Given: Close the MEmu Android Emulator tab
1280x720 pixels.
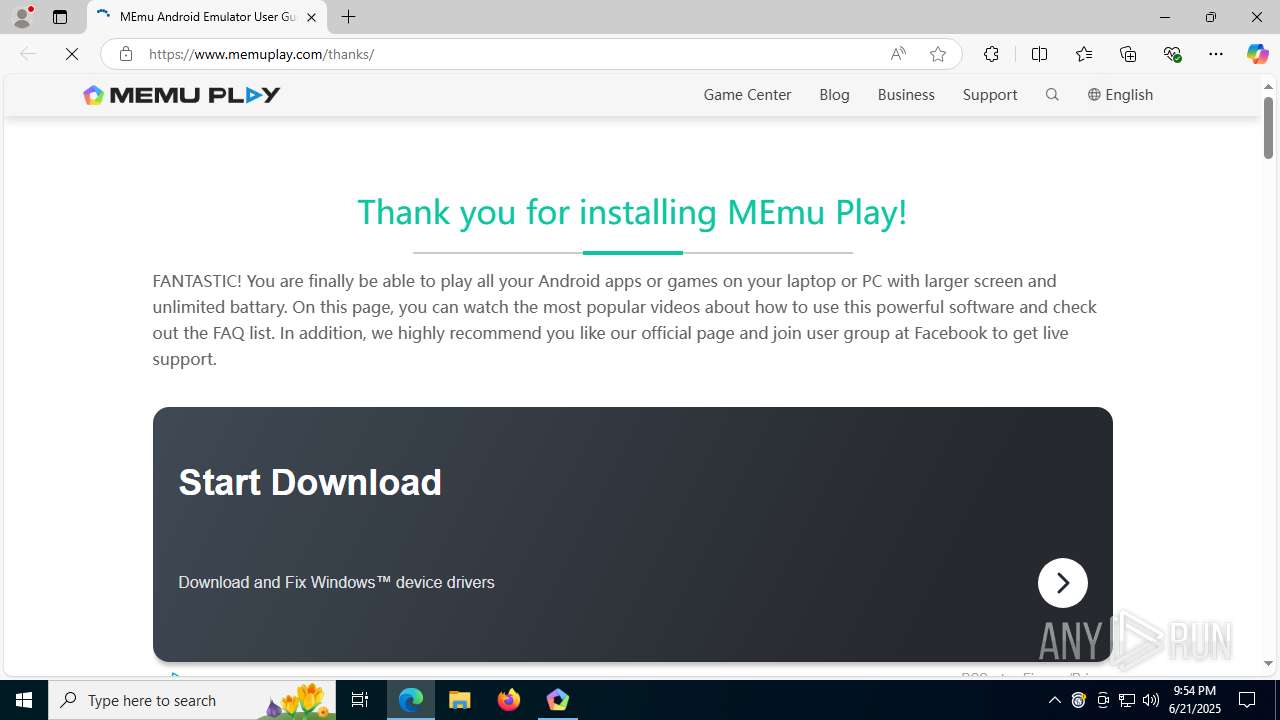Looking at the screenshot, I should pos(311,17).
